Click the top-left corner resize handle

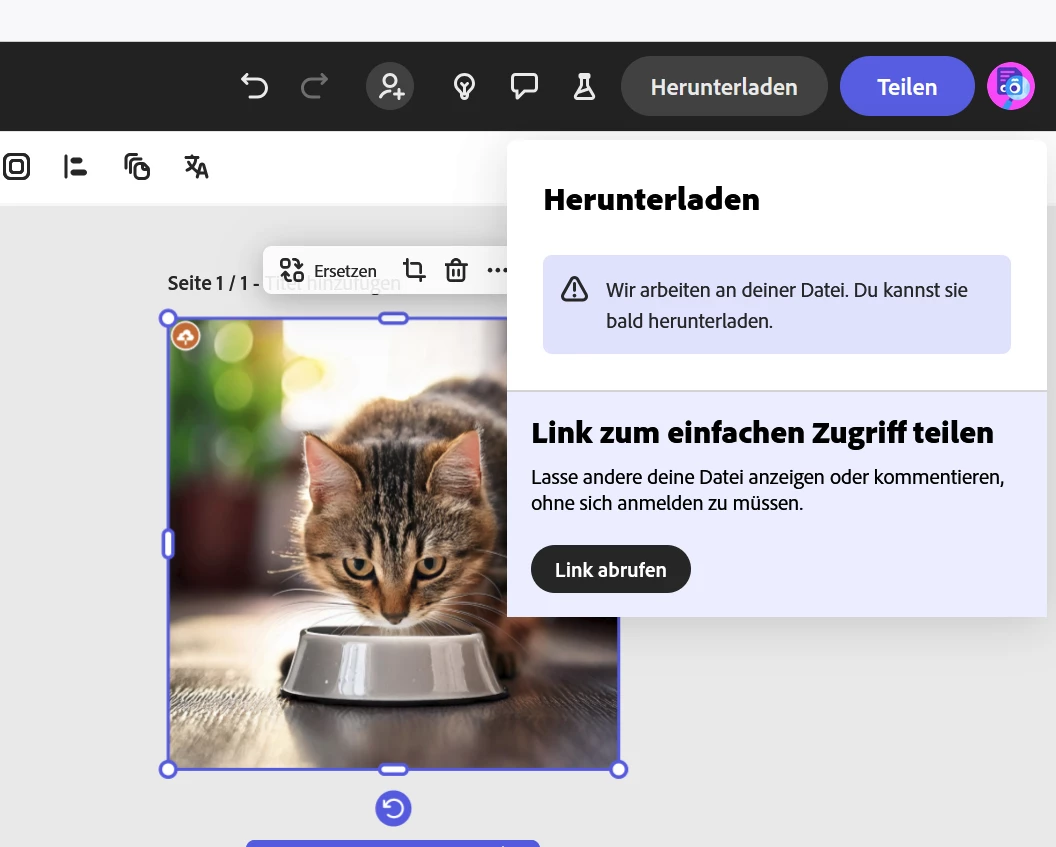(x=168, y=318)
